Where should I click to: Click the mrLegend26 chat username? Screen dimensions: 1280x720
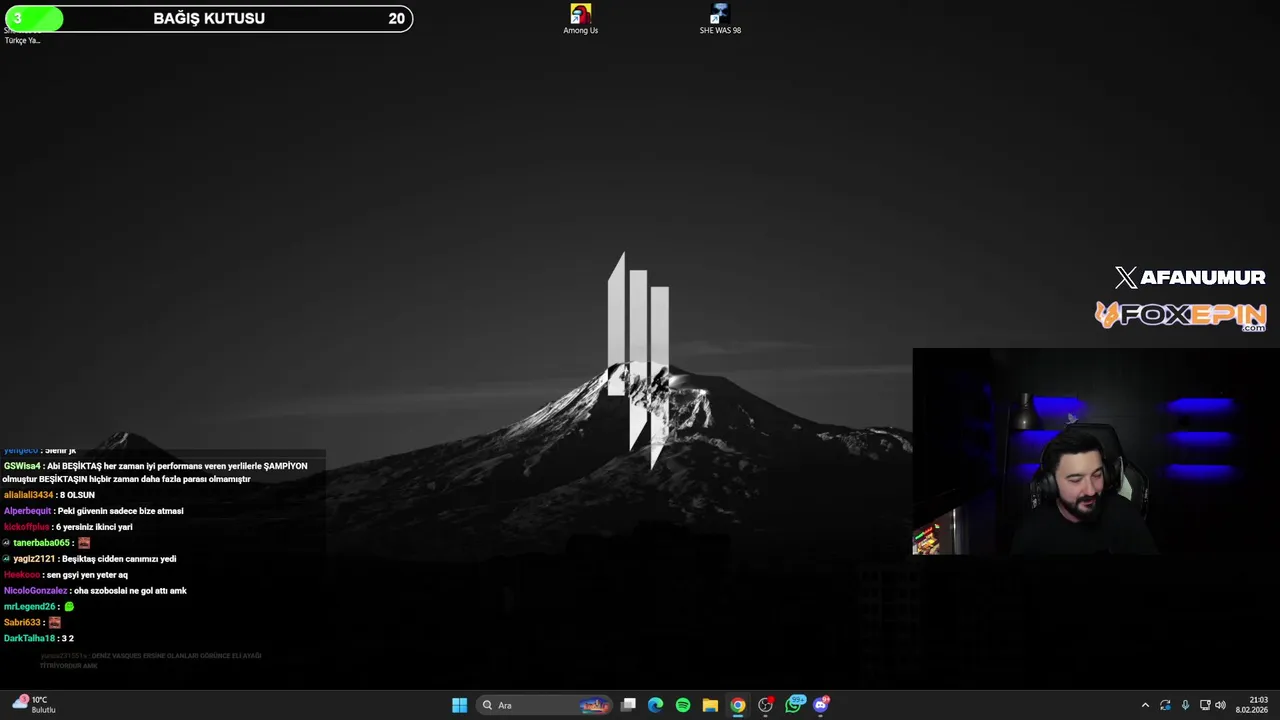click(29, 607)
